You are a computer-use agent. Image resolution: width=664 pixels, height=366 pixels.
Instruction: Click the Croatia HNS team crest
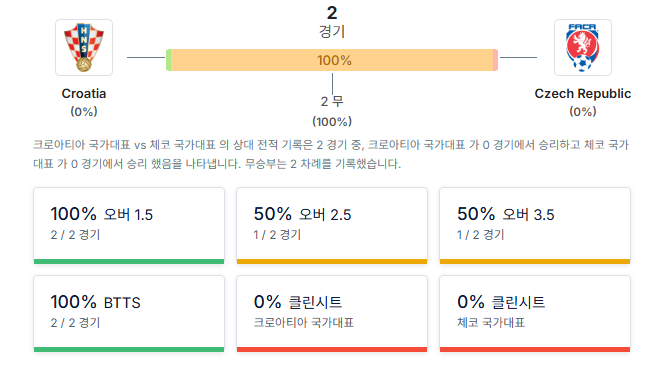pyautogui.click(x=84, y=47)
